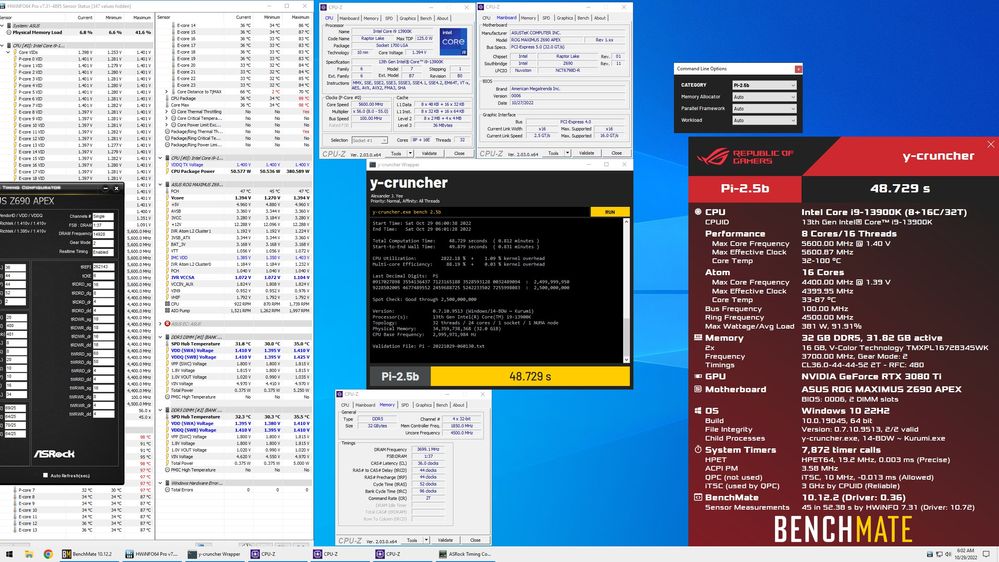
Task: Click the BenchMate section icon in result panel
Action: coord(698,497)
